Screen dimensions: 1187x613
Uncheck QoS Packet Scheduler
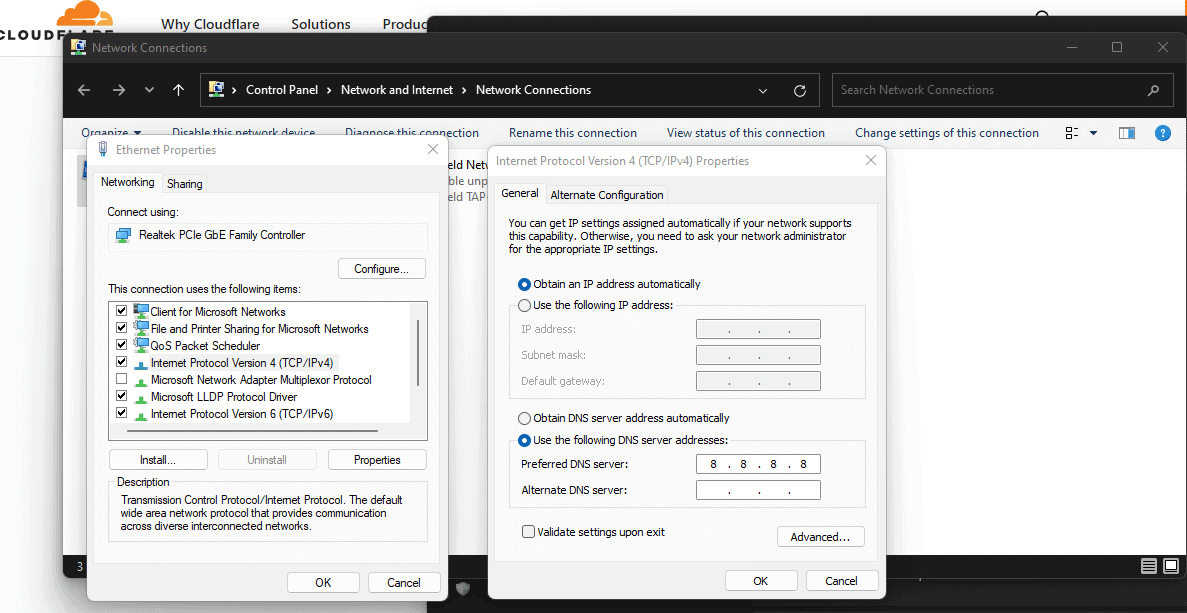click(x=121, y=344)
